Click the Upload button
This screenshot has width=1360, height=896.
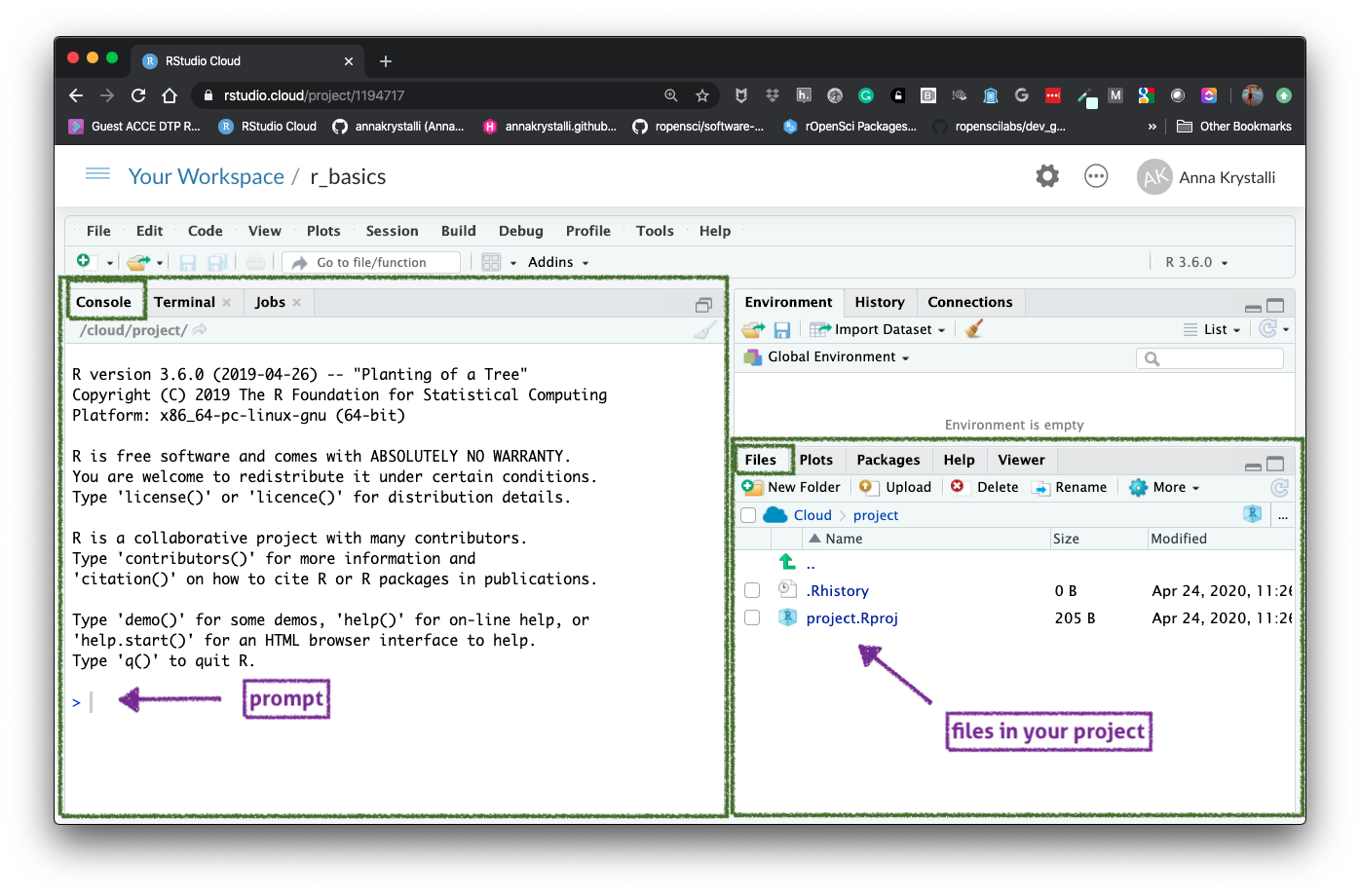(x=895, y=487)
